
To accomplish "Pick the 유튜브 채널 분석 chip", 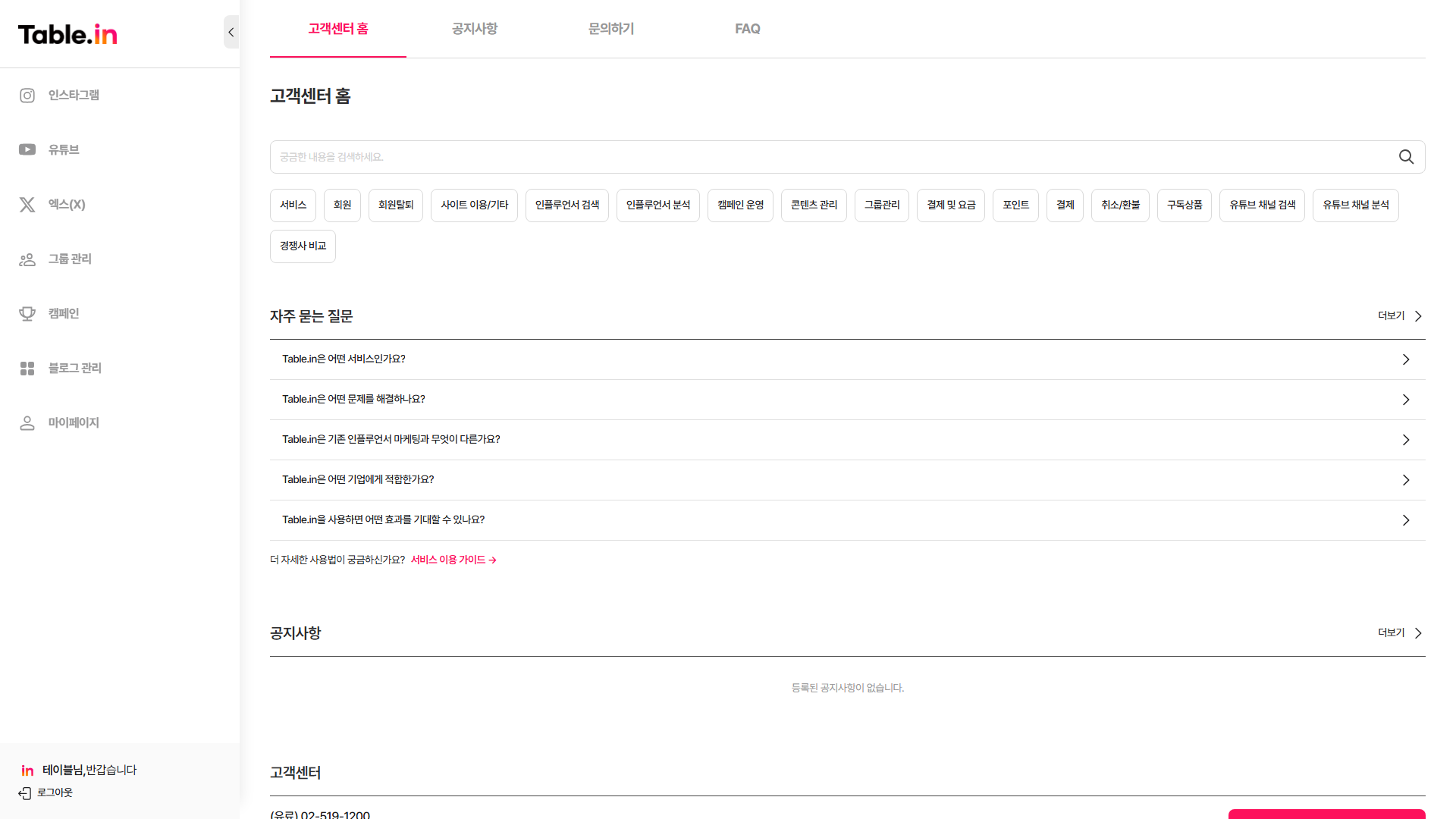I will point(1356,206).
